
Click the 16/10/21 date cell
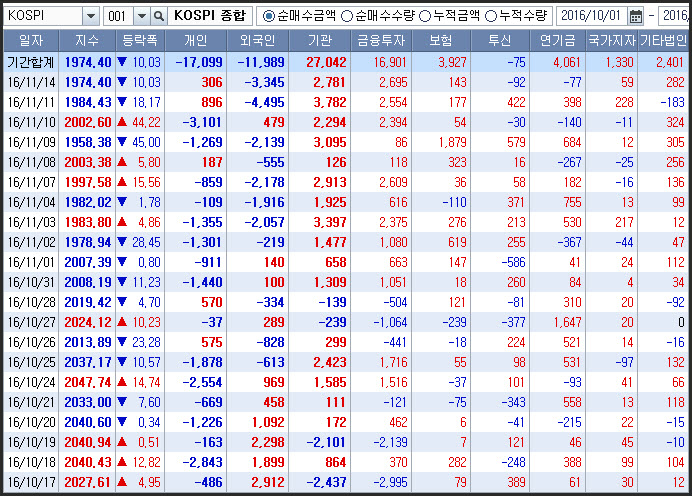(31, 402)
